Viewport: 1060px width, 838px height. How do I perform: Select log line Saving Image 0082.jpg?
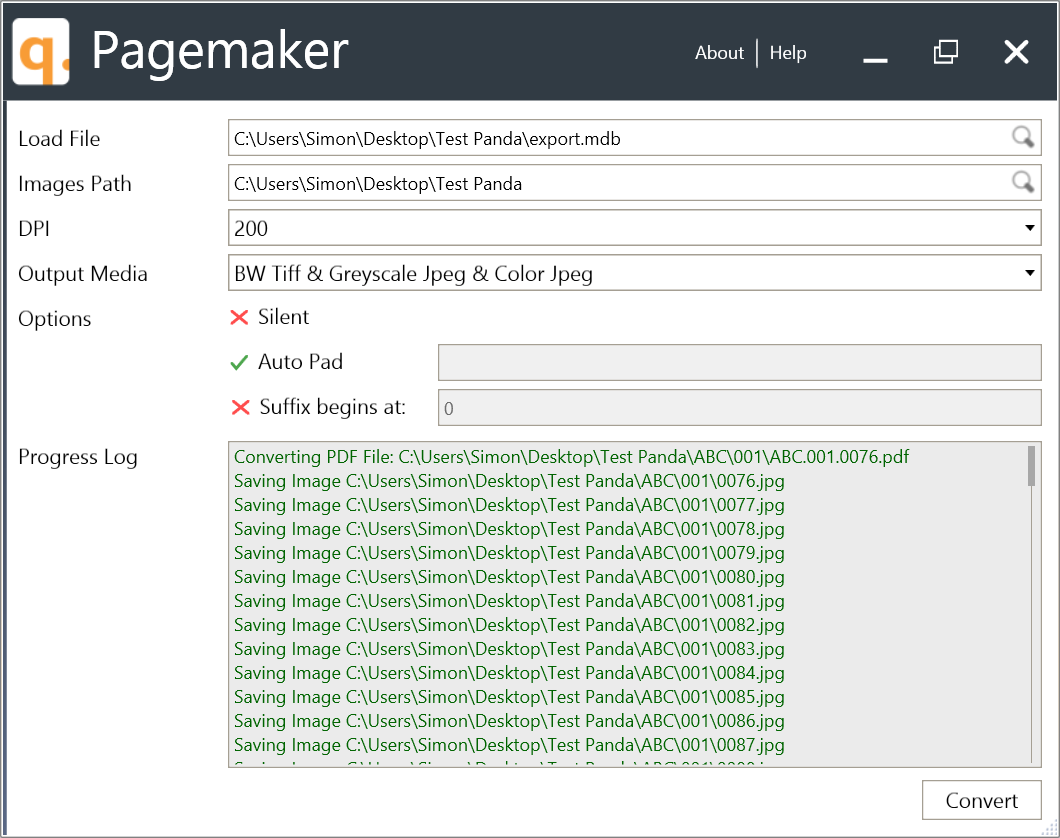pos(509,625)
